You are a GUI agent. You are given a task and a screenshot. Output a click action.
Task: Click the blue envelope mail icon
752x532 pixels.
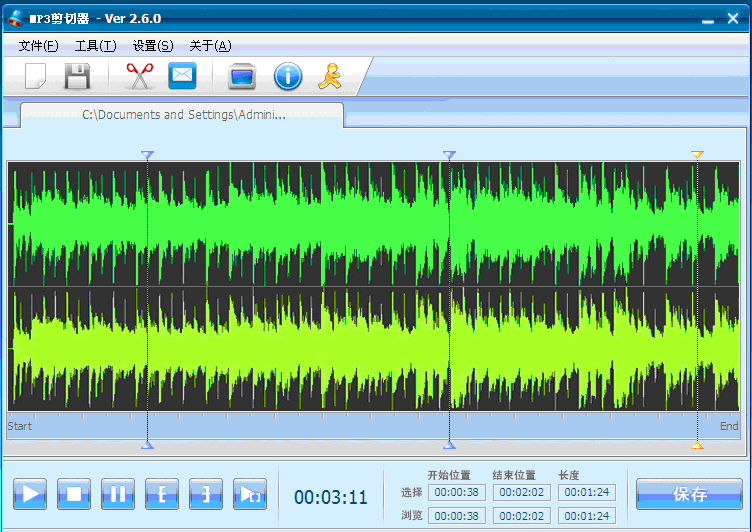[x=182, y=76]
